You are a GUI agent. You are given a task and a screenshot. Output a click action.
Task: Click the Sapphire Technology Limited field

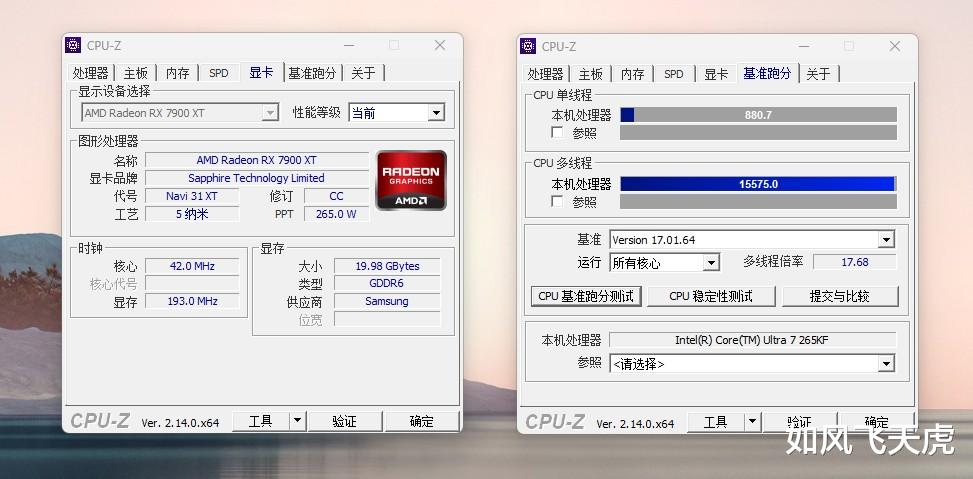tap(256, 178)
